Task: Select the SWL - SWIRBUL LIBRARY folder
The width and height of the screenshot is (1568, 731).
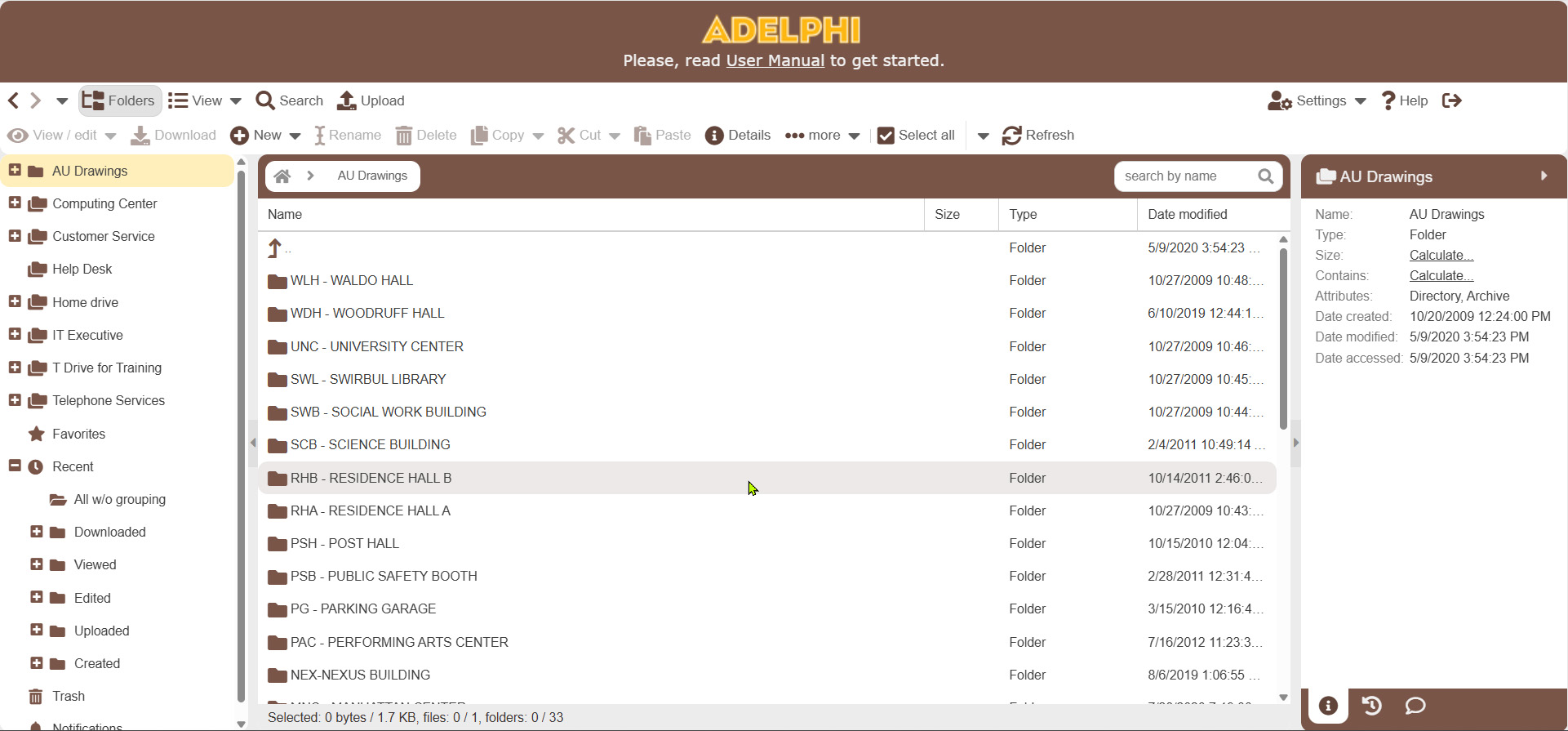Action: coord(766,379)
